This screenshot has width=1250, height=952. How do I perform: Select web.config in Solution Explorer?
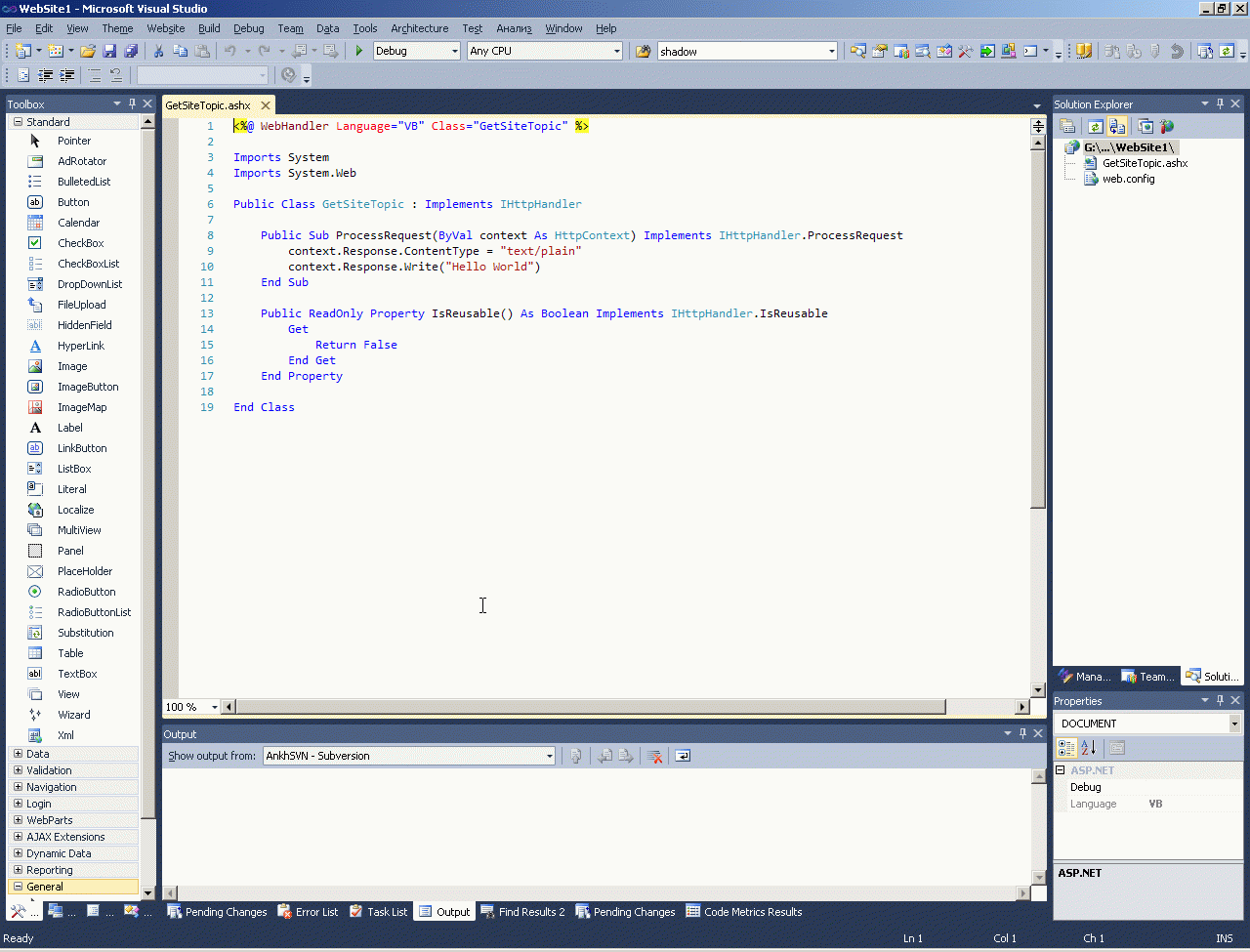coord(1128,179)
